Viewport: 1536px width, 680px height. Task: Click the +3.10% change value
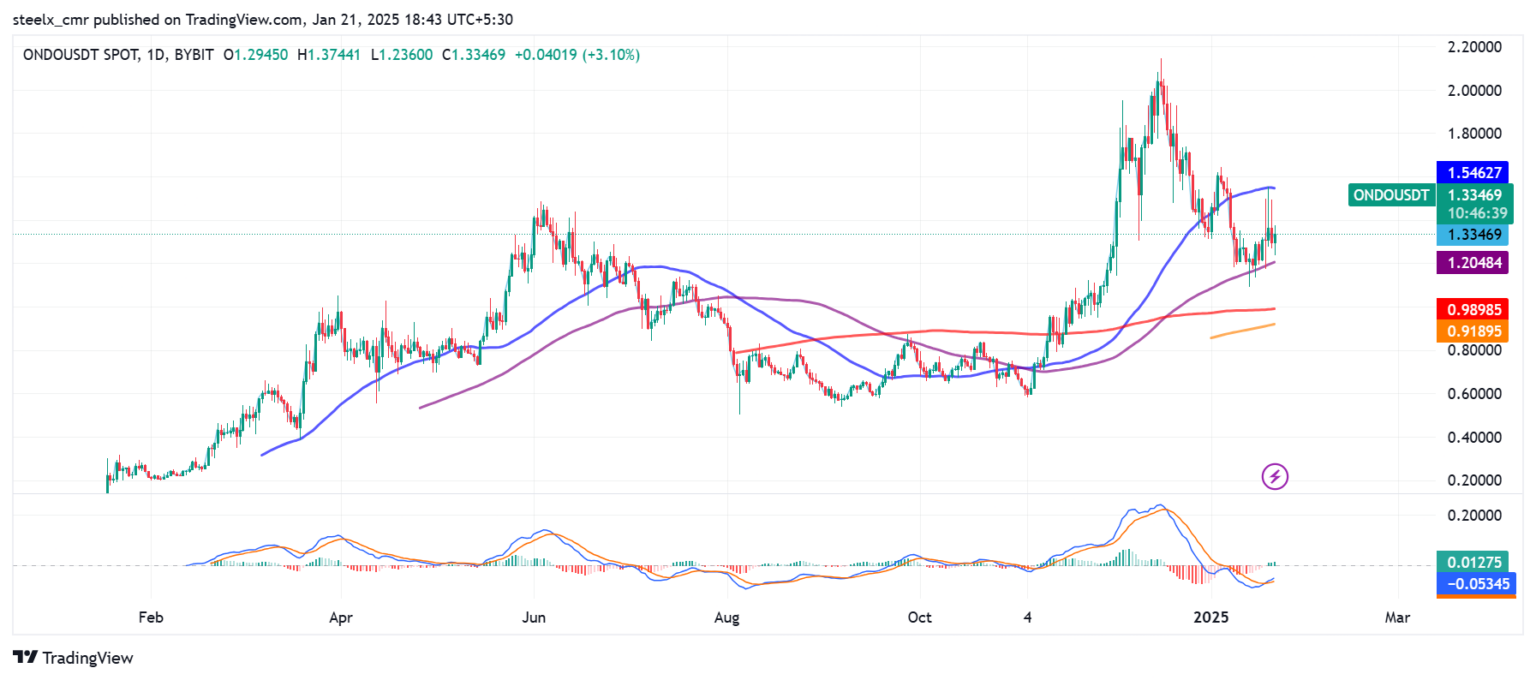click(x=611, y=55)
